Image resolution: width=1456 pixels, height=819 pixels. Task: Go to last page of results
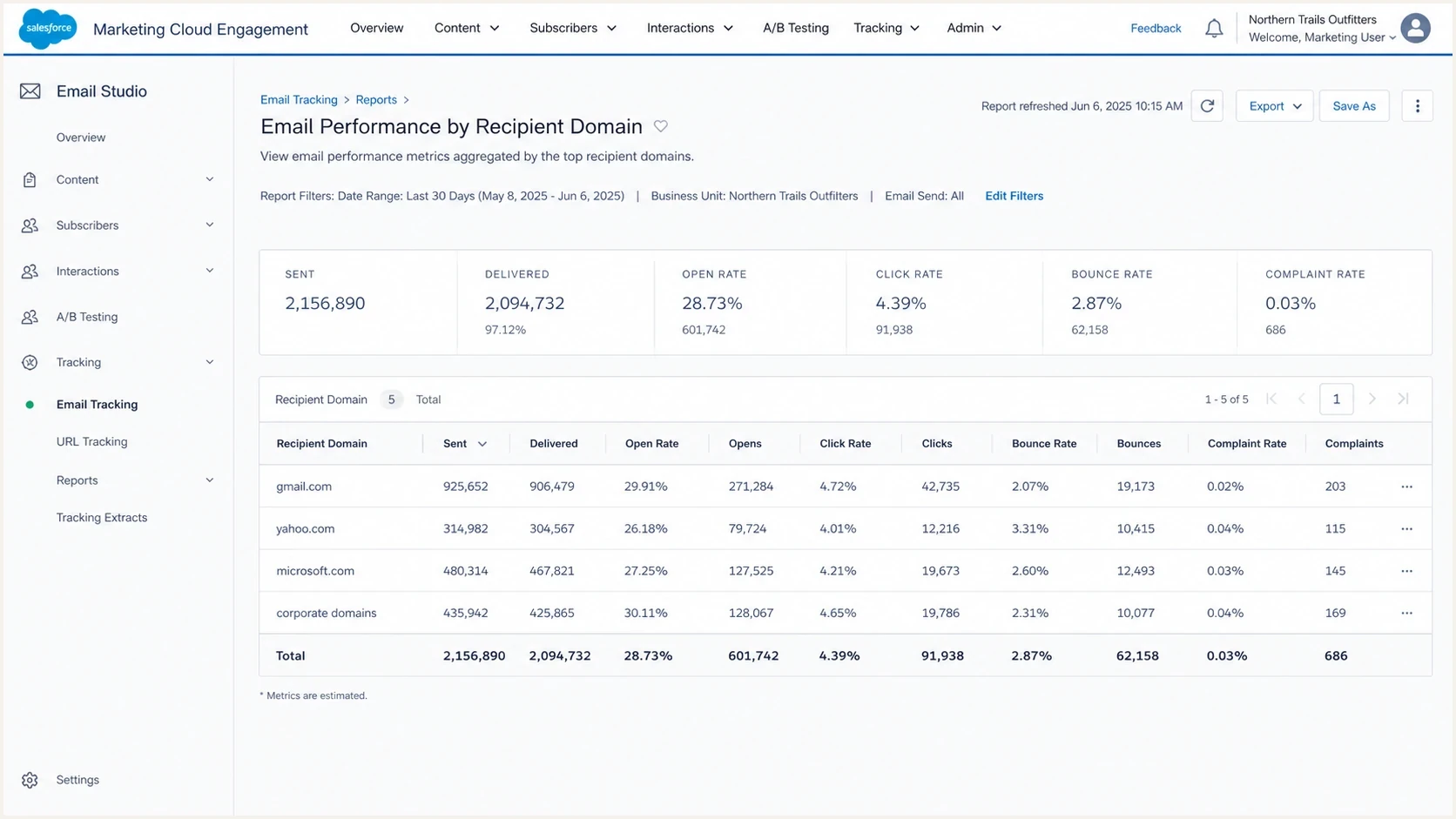tap(1403, 399)
